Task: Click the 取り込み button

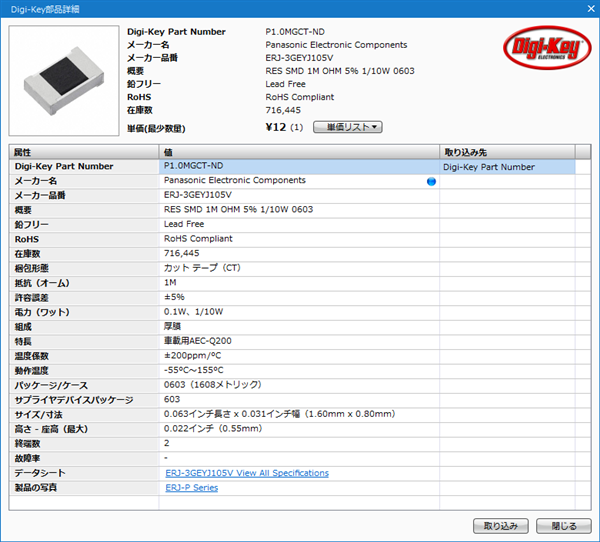Action: [501, 526]
